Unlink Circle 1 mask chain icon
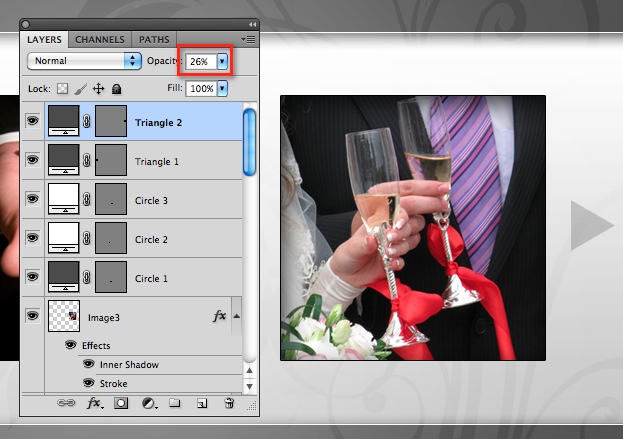Screen dimensions: 623x439 87,277
